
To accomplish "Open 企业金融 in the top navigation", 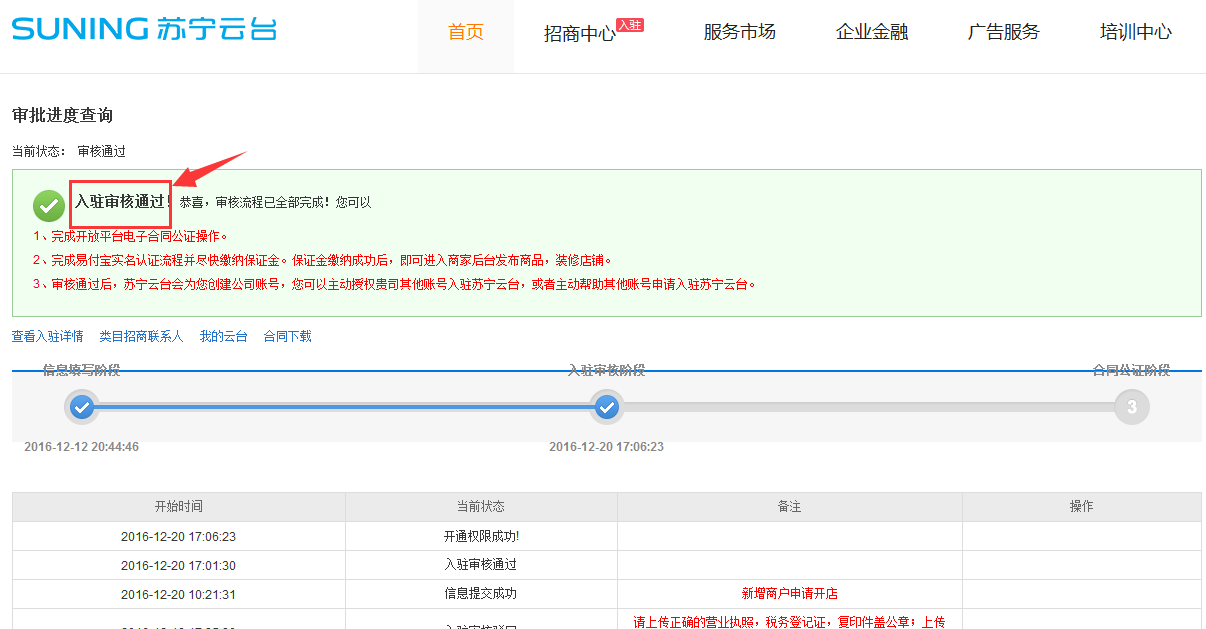I will [x=872, y=32].
